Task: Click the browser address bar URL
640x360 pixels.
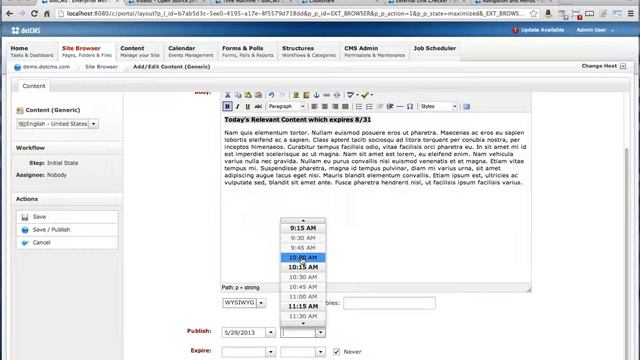Action: [295, 13]
